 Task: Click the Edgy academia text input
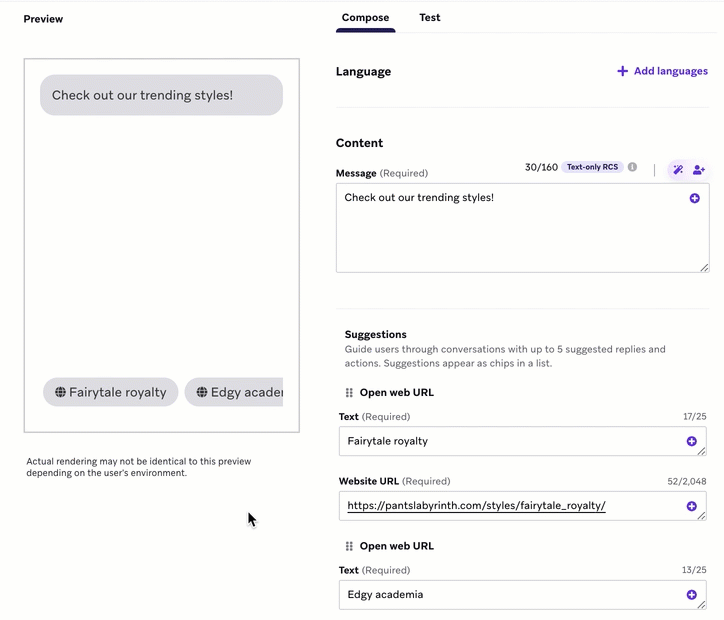click(x=510, y=595)
